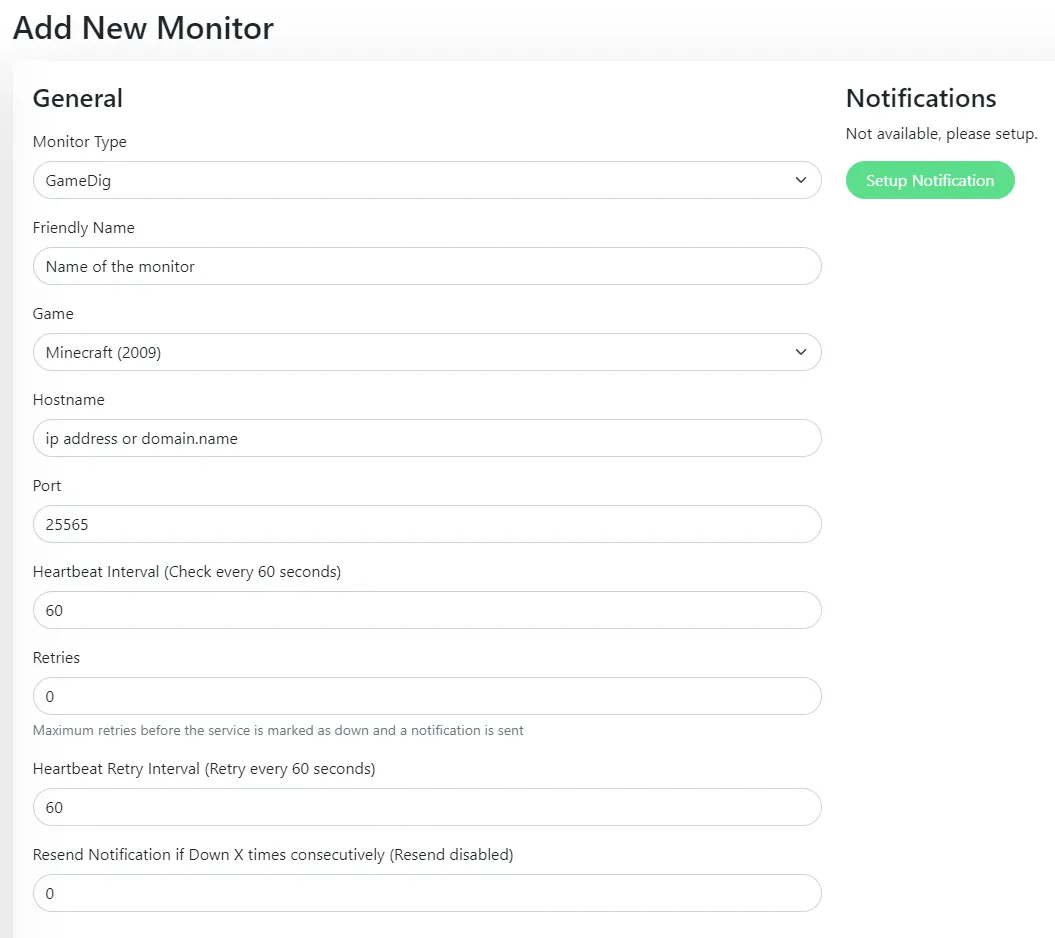The image size is (1055, 938).
Task: Click the Hostname input field
Action: tap(427, 438)
